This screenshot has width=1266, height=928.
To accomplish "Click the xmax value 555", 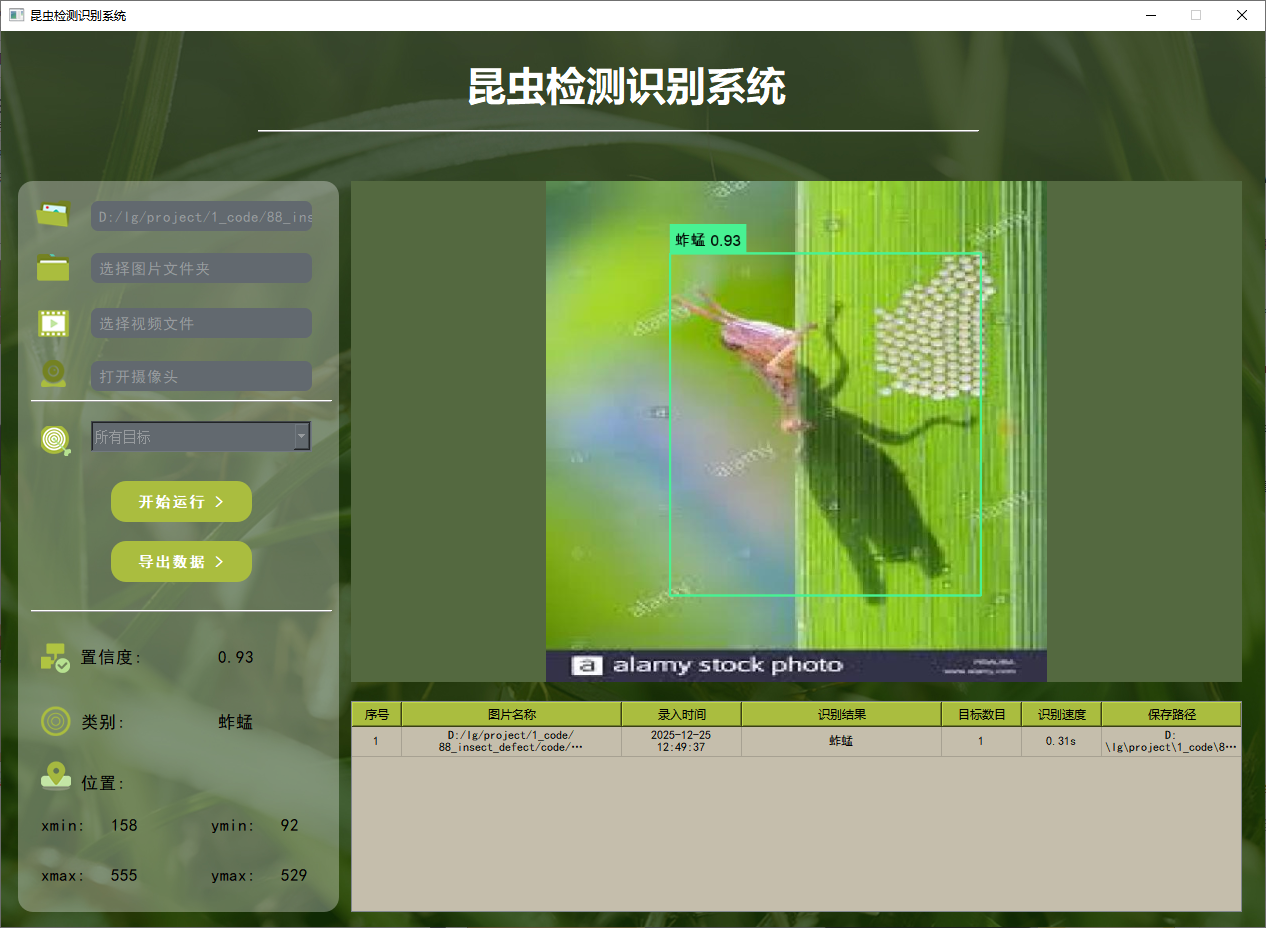I will pos(124,875).
